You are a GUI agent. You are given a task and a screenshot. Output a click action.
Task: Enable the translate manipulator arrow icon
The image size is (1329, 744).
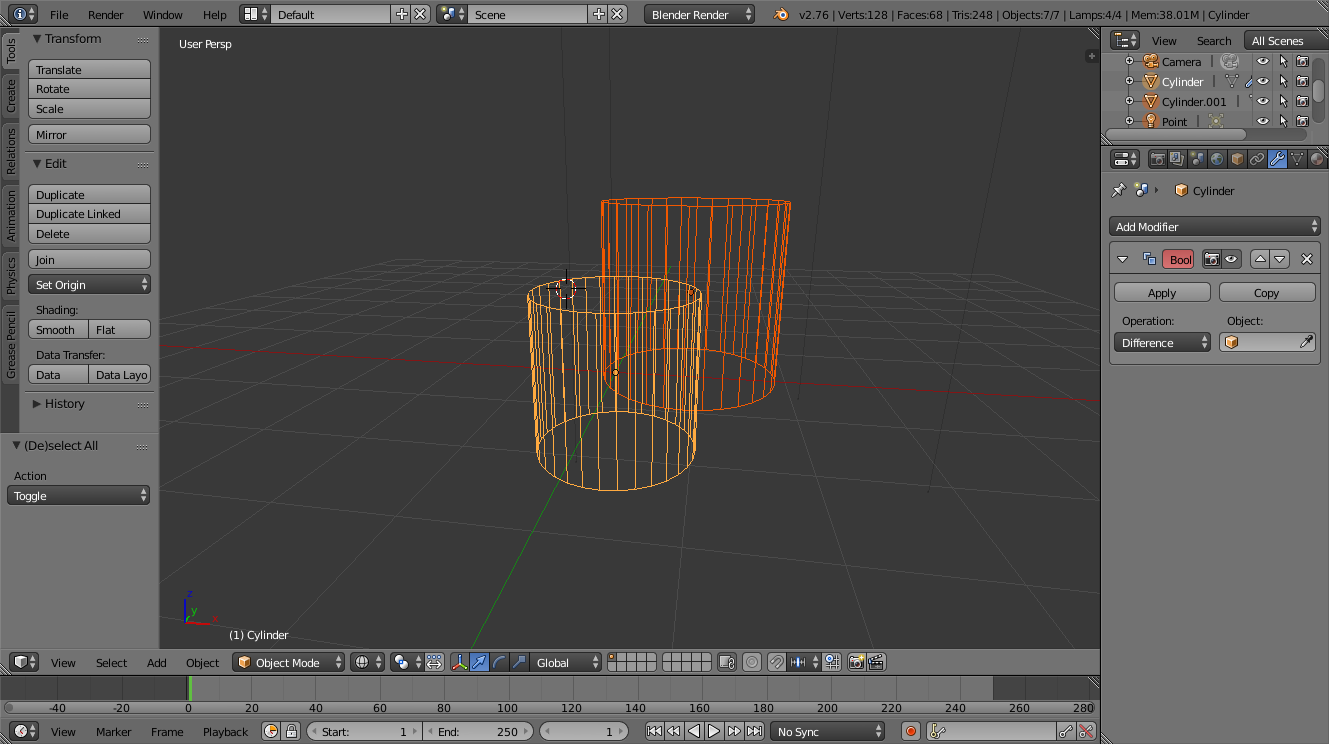point(479,662)
